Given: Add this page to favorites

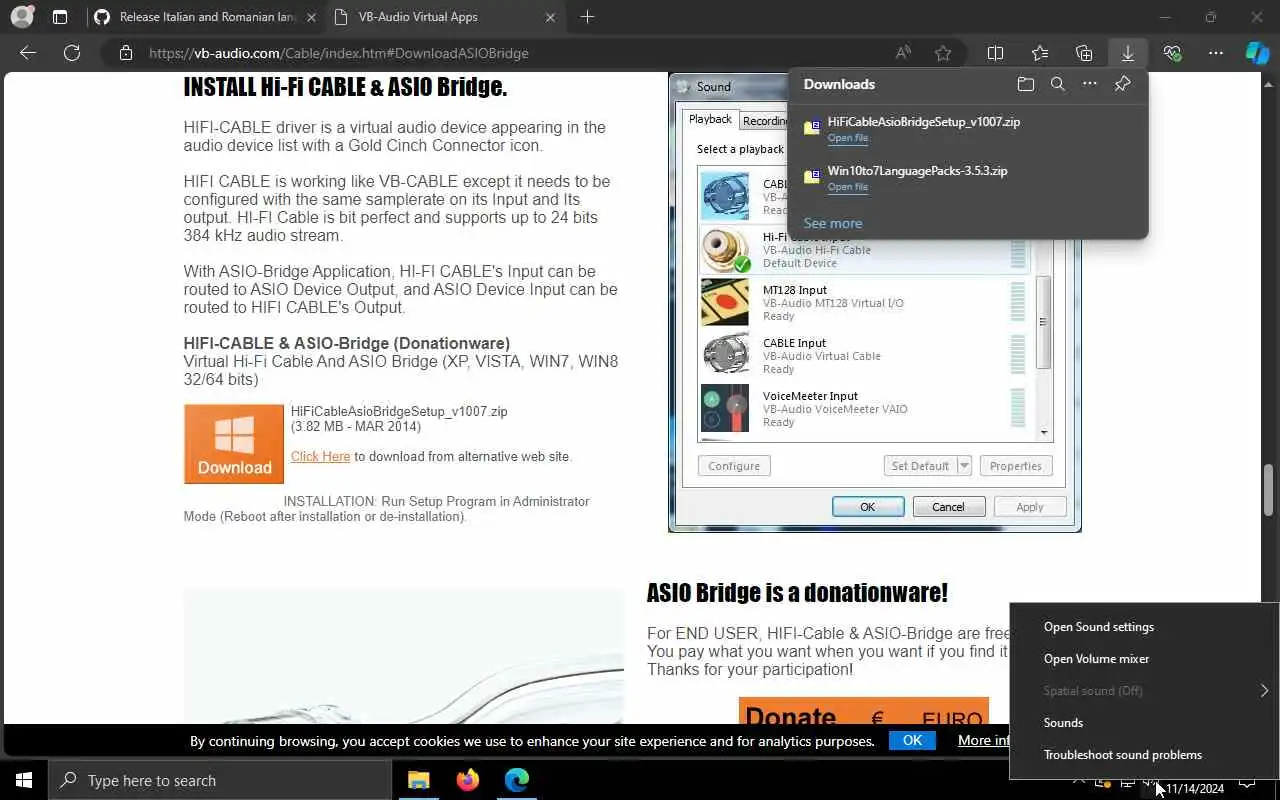Looking at the screenshot, I should pyautogui.click(x=943, y=53).
